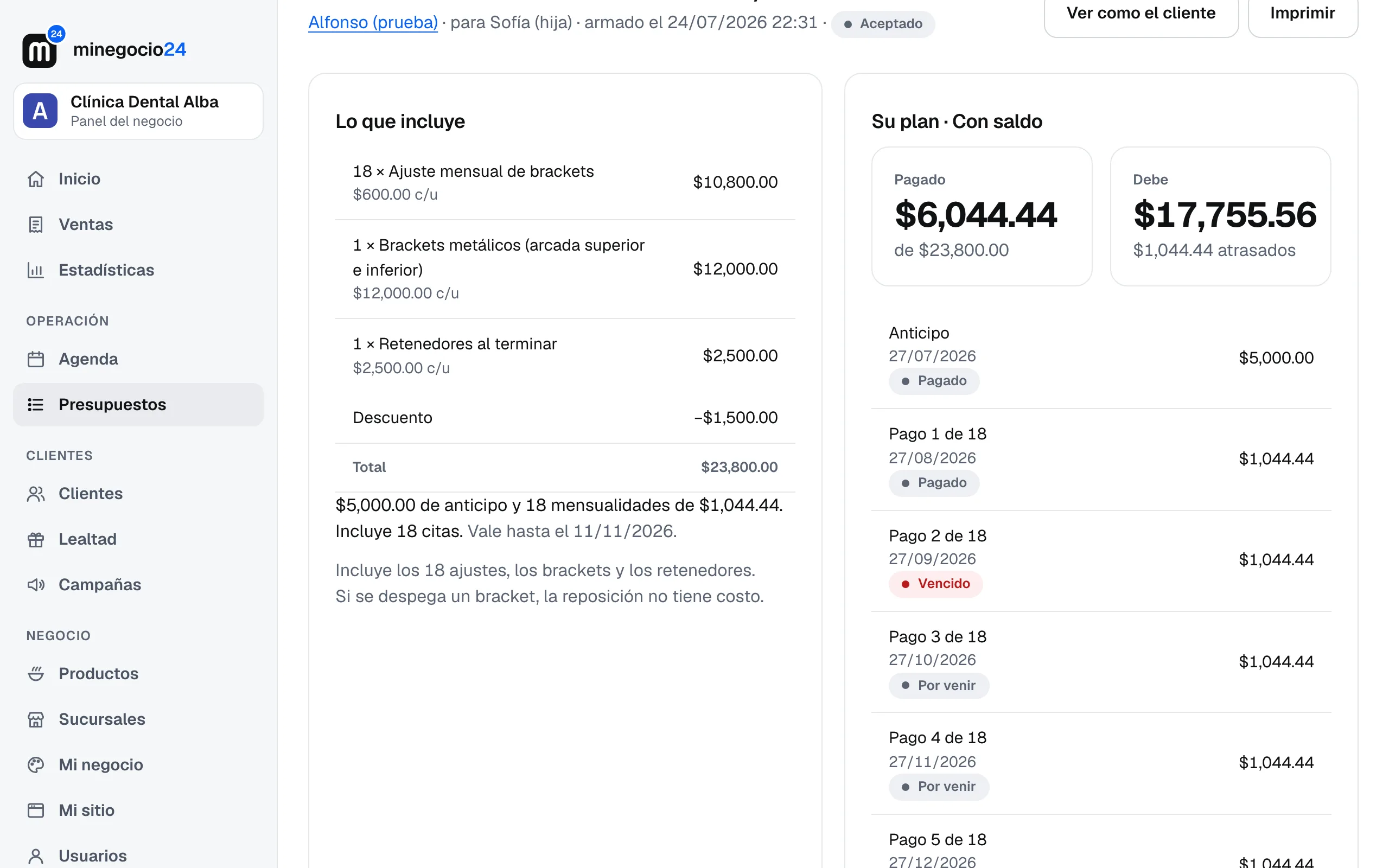Screen dimensions: 1389x868
Task: Click the Anticipo payment row
Action: [x=1101, y=358]
